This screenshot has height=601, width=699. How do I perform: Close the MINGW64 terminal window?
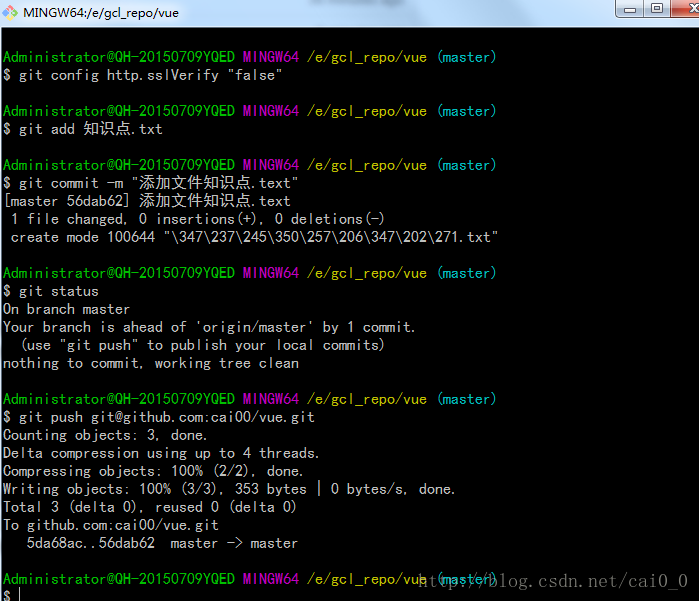[x=687, y=8]
